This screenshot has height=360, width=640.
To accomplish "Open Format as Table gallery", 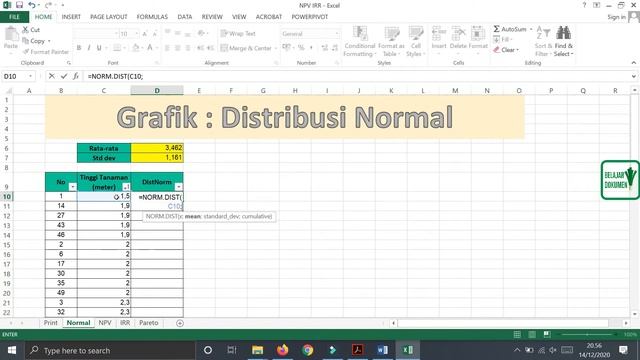I will pos(391,41).
